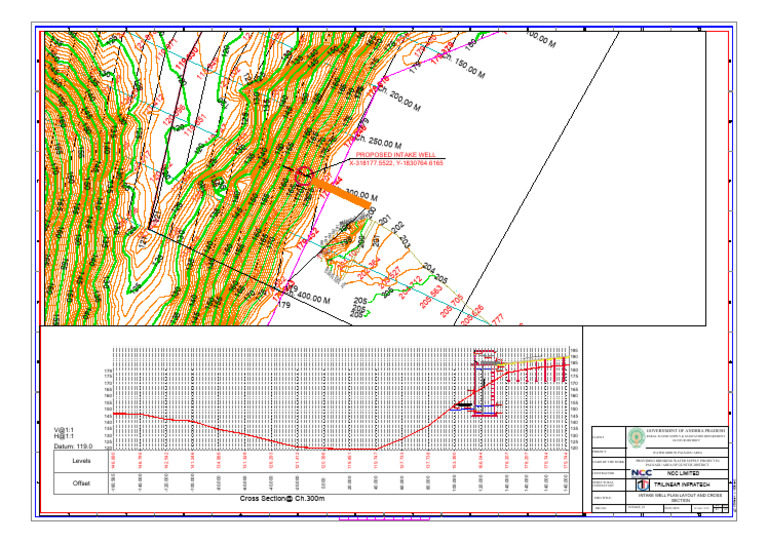Click the 'Datum: 119.0' text
The width and height of the screenshot is (768, 543).
(x=73, y=446)
